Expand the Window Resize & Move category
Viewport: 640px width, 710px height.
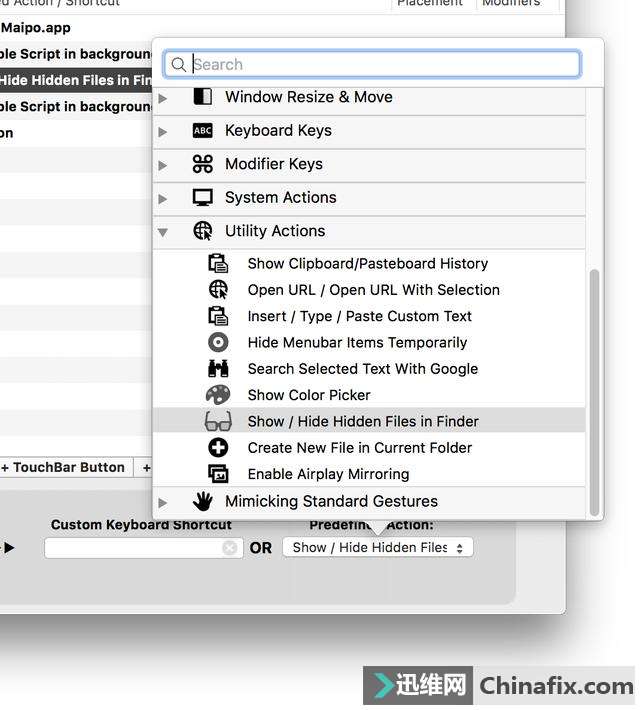163,98
